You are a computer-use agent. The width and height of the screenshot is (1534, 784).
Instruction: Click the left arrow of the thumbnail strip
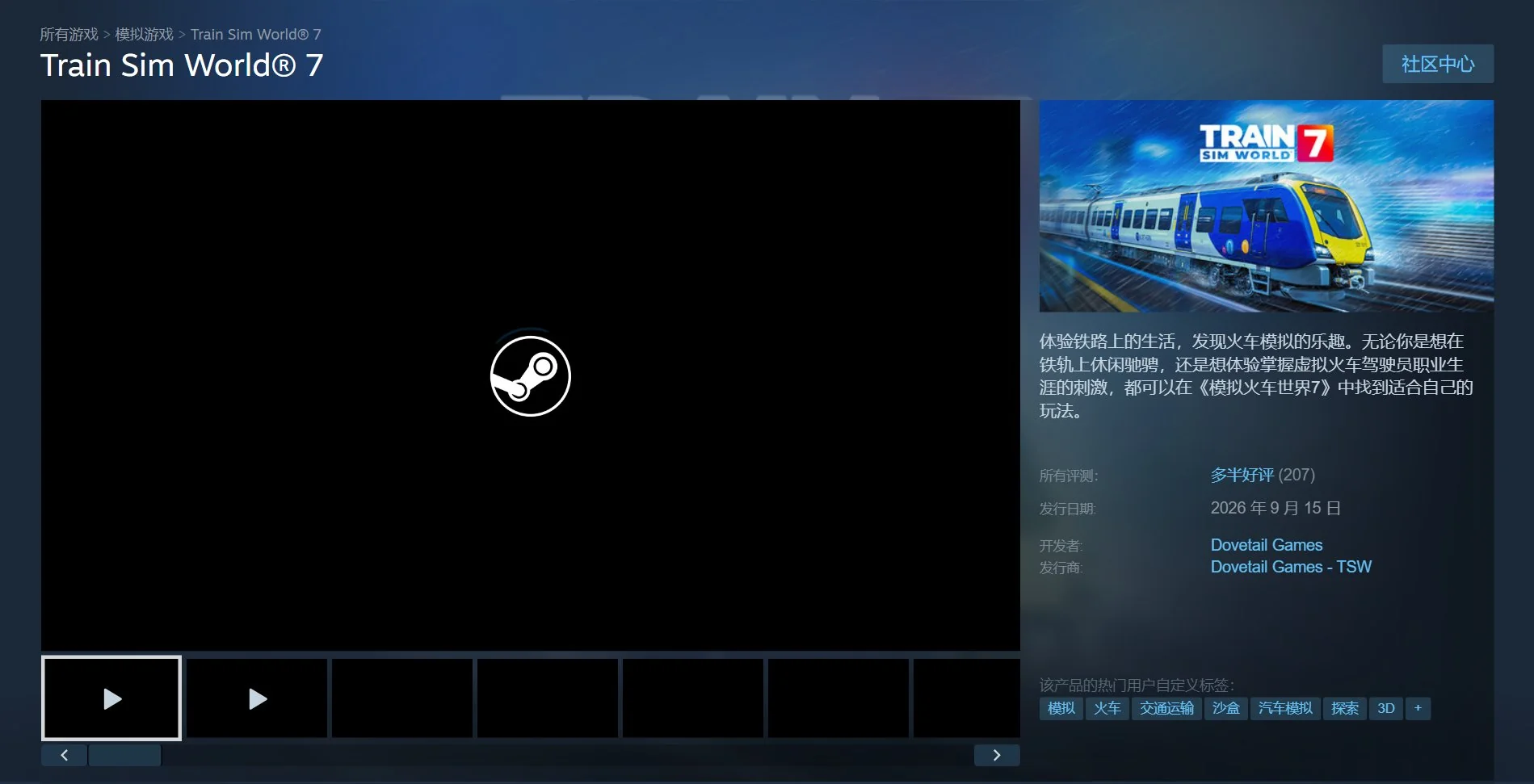pyautogui.click(x=64, y=755)
